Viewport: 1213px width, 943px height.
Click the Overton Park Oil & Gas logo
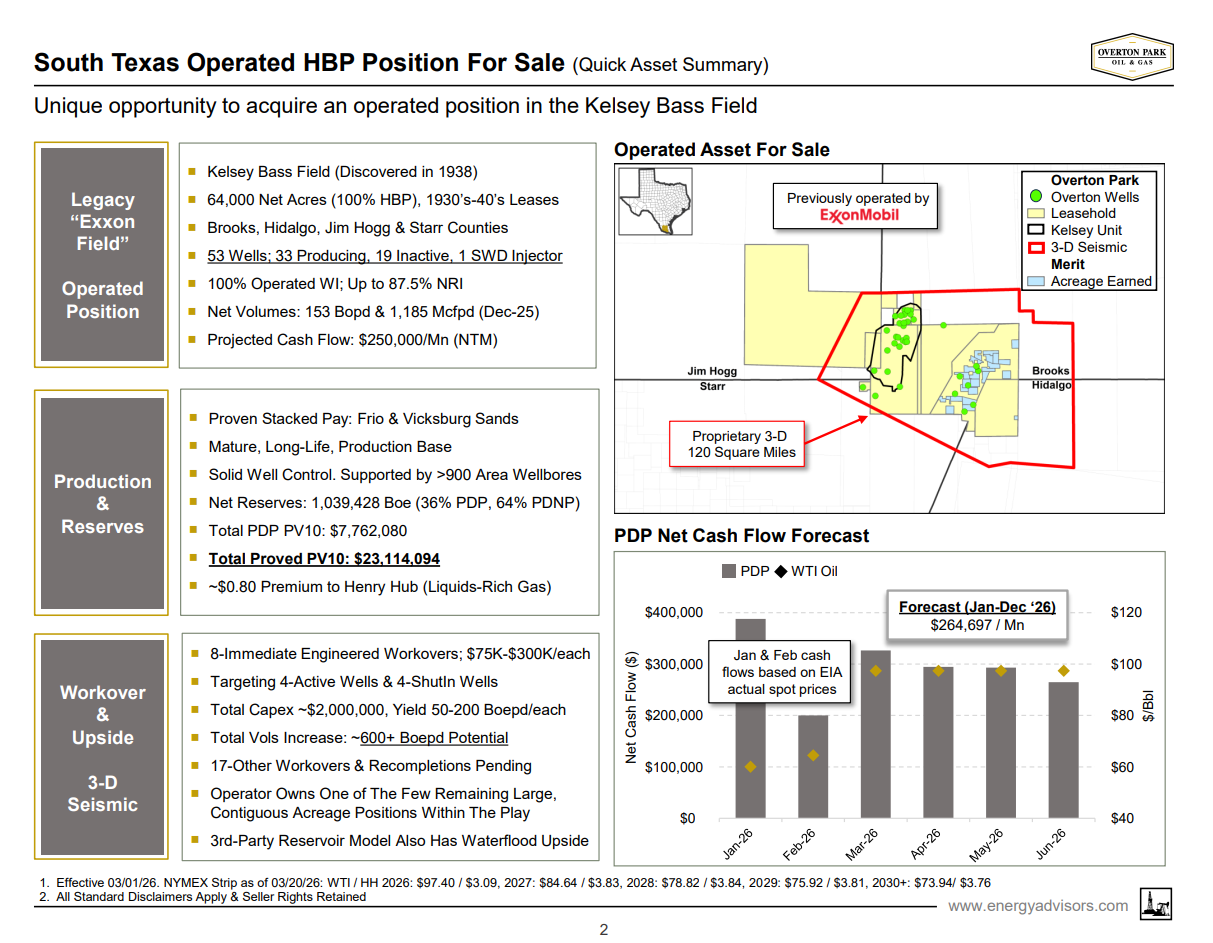(1132, 56)
